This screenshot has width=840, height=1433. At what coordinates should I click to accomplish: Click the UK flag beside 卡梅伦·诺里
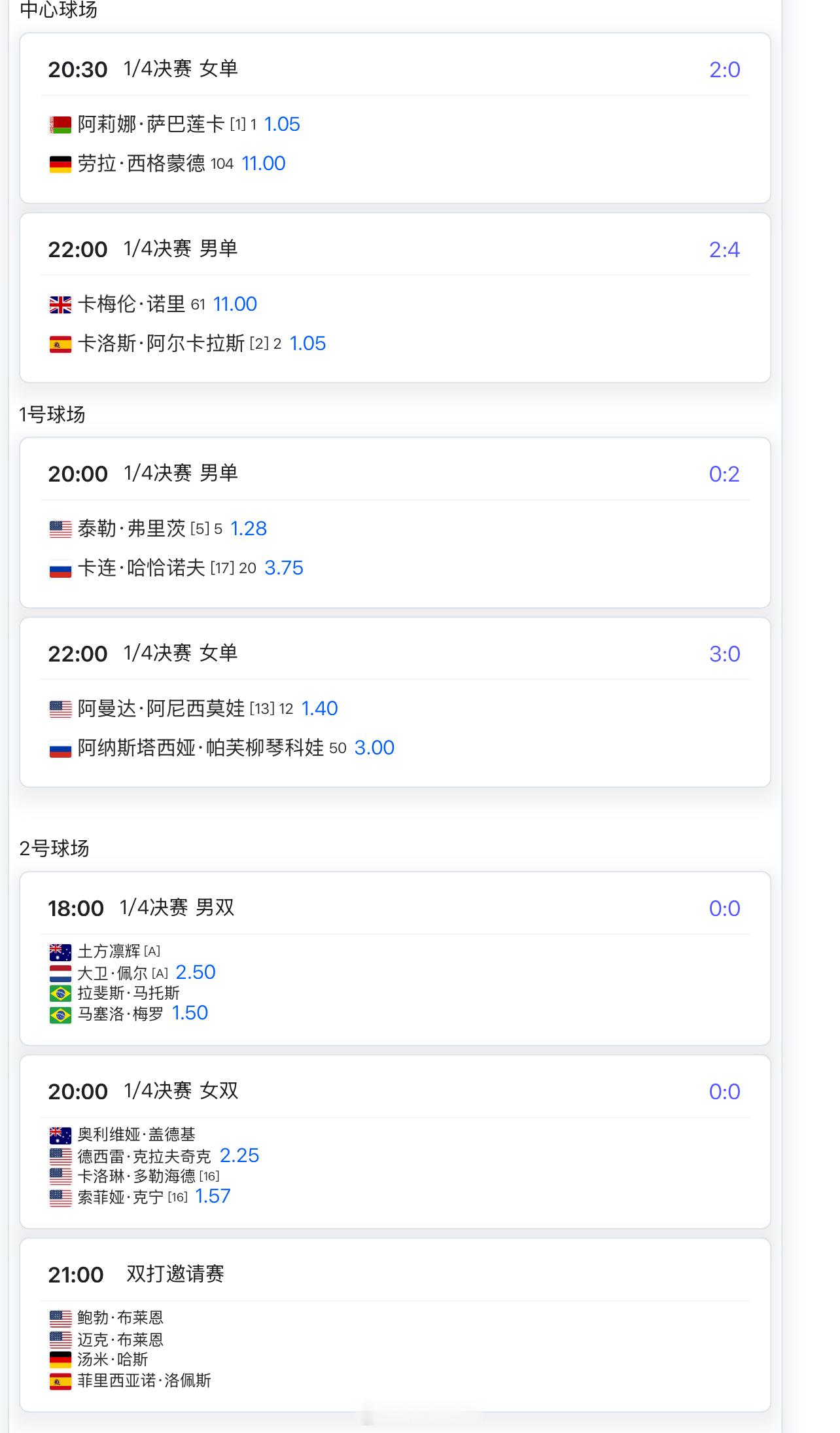pyautogui.click(x=60, y=304)
